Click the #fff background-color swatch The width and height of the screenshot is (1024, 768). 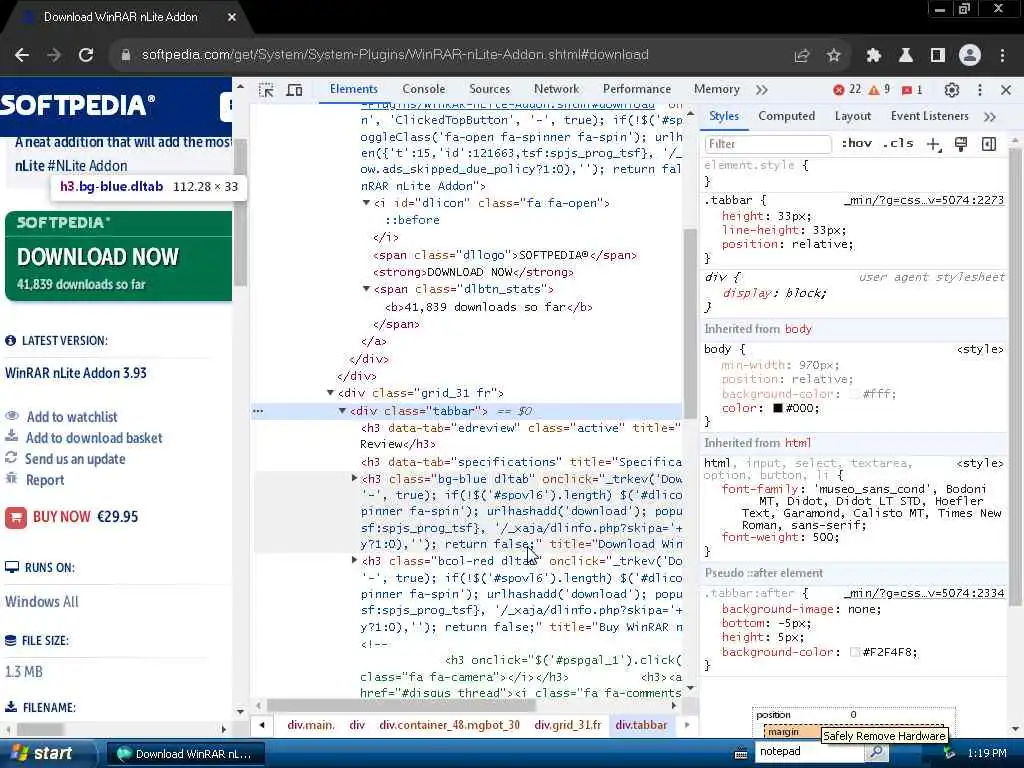point(855,394)
